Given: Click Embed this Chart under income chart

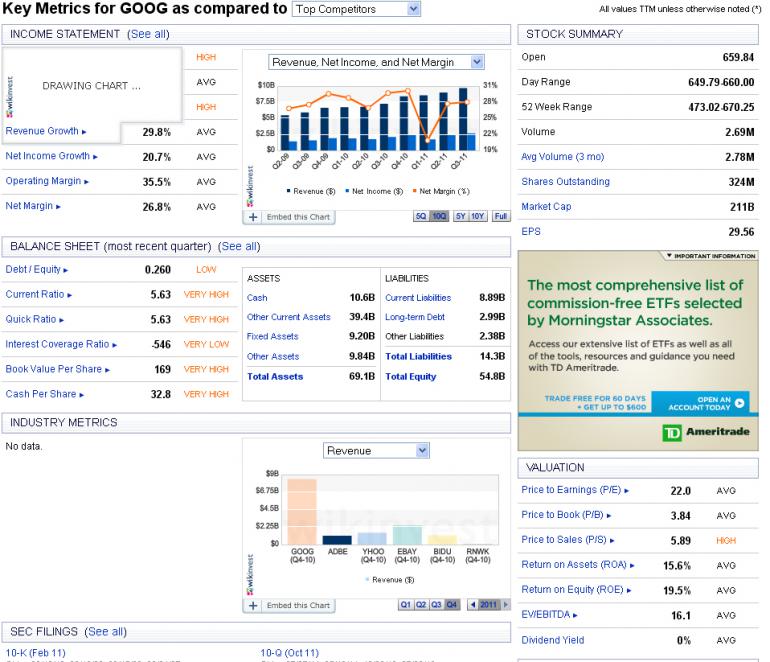Looking at the screenshot, I should click(298, 217).
